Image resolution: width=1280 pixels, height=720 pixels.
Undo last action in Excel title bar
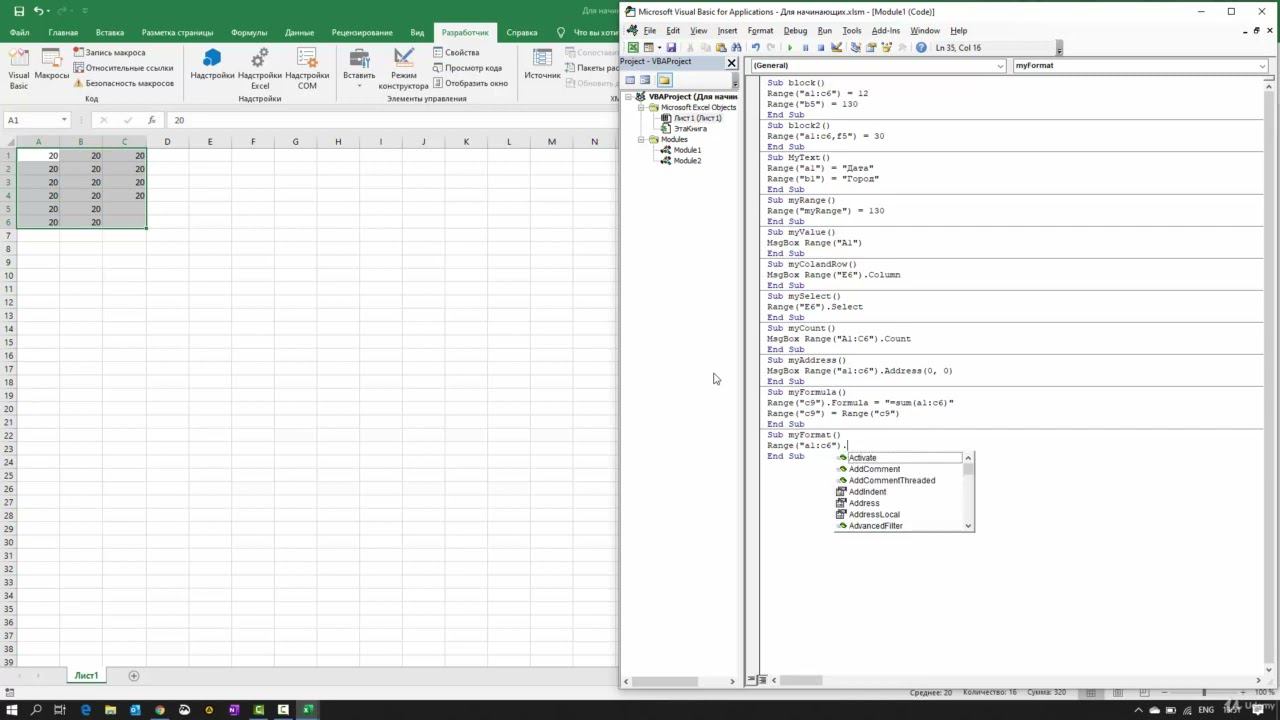click(40, 11)
